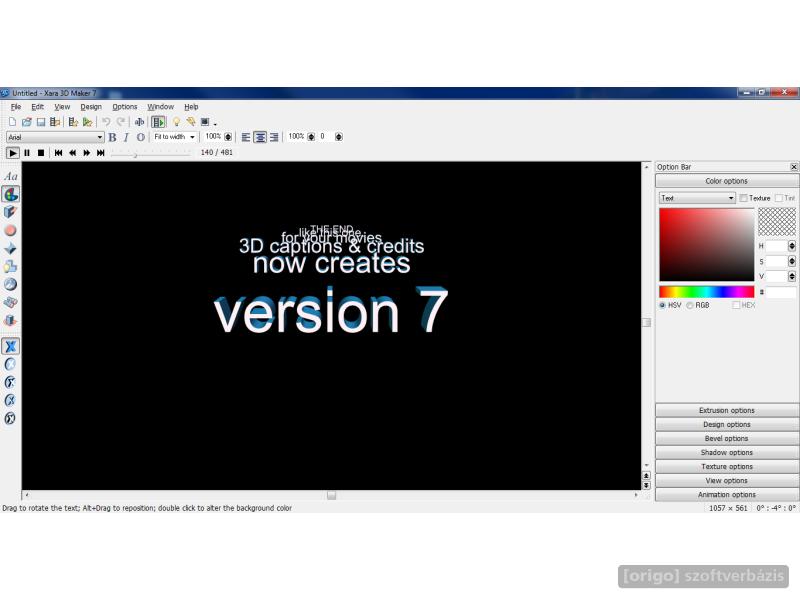Expand the Design options panel
This screenshot has width=800, height=600.
pyautogui.click(x=727, y=424)
